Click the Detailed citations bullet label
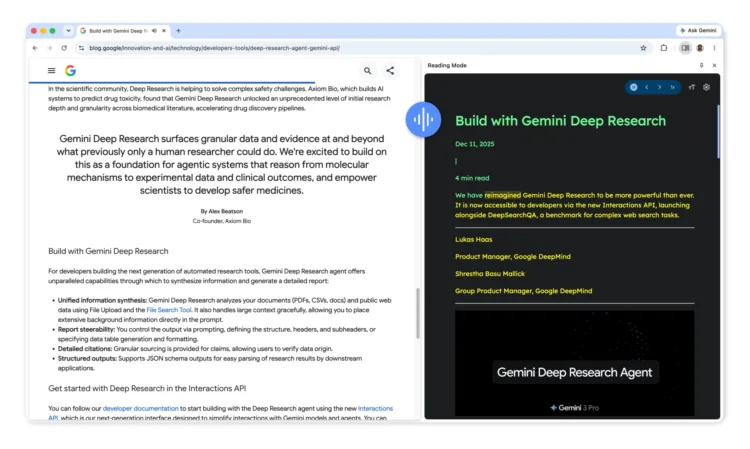 click(85, 349)
